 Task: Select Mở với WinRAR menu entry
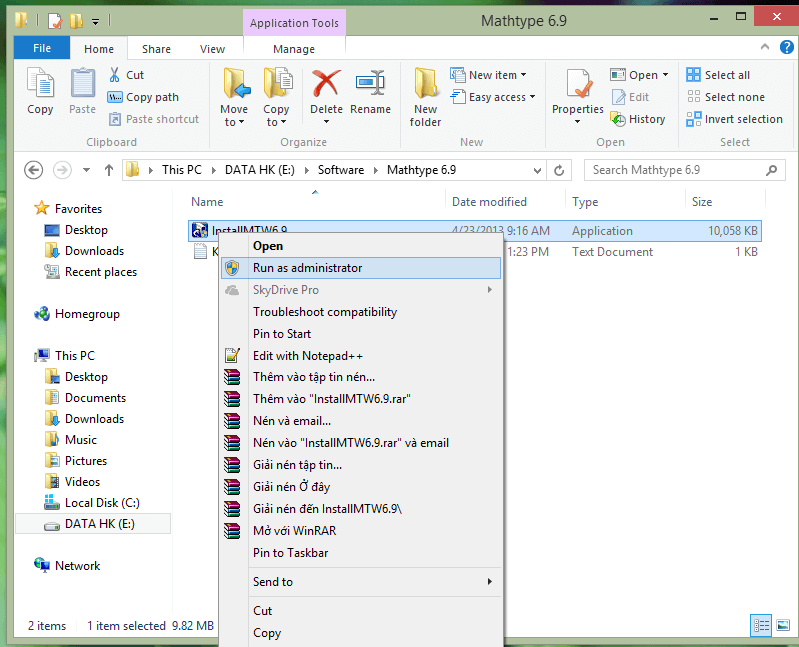(x=361, y=531)
